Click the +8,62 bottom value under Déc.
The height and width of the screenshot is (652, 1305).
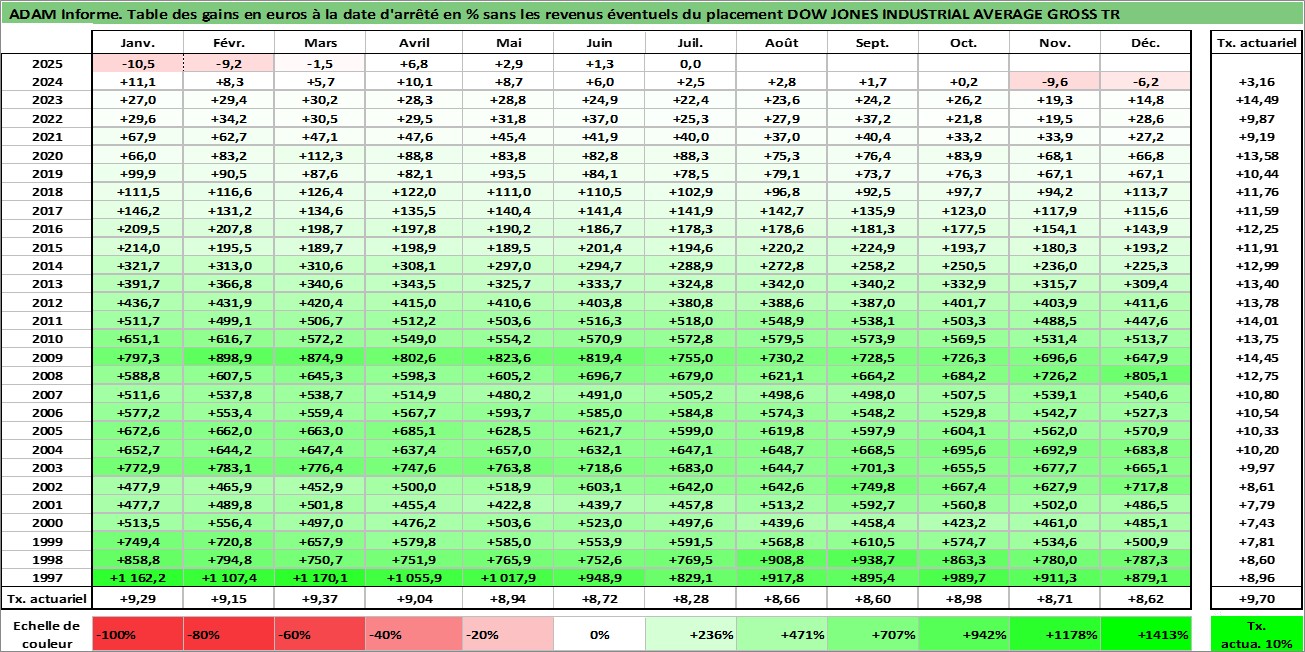coord(1146,598)
